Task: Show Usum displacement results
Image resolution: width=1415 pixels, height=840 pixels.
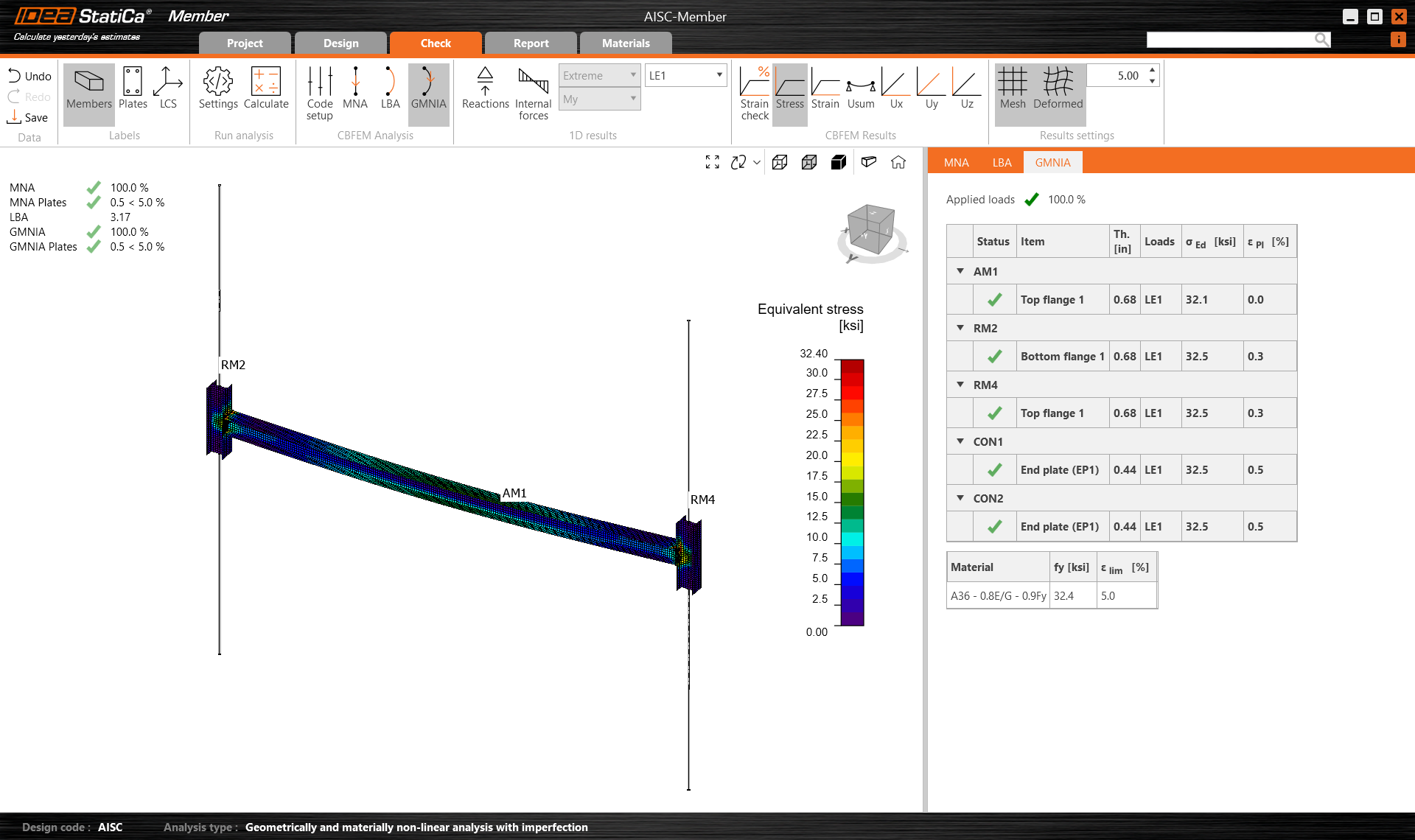Action: (x=860, y=88)
